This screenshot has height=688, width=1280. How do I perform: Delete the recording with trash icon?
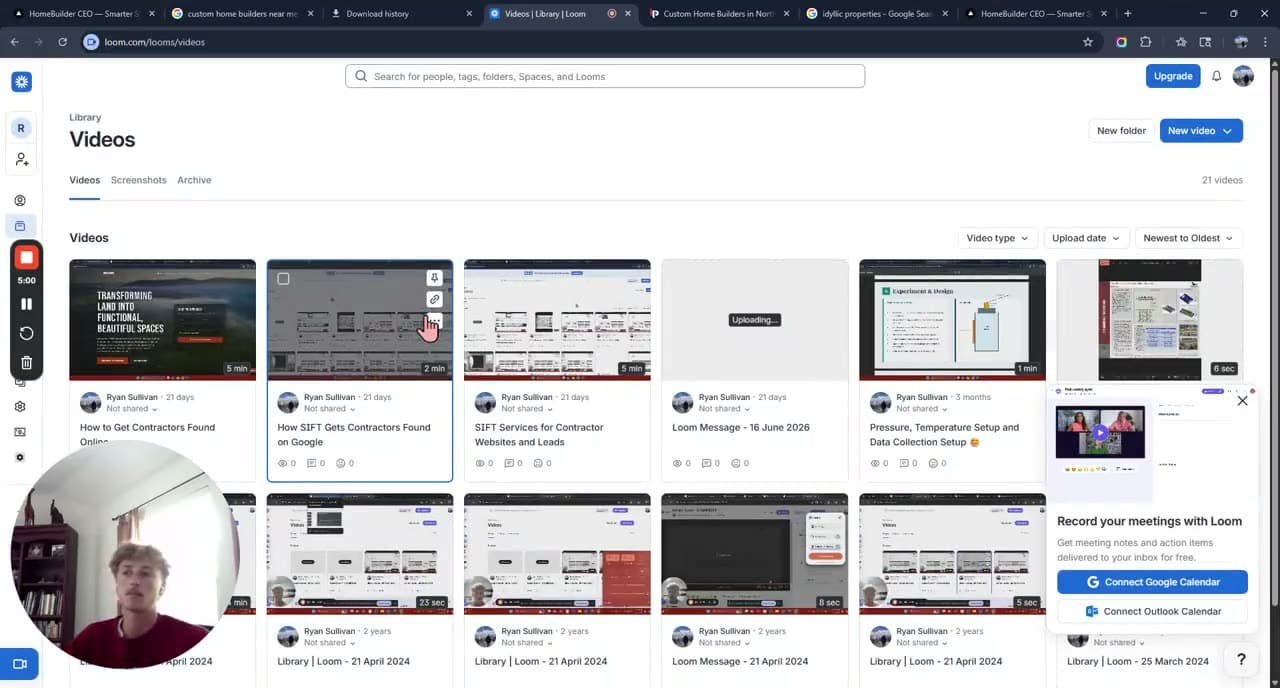[27, 363]
